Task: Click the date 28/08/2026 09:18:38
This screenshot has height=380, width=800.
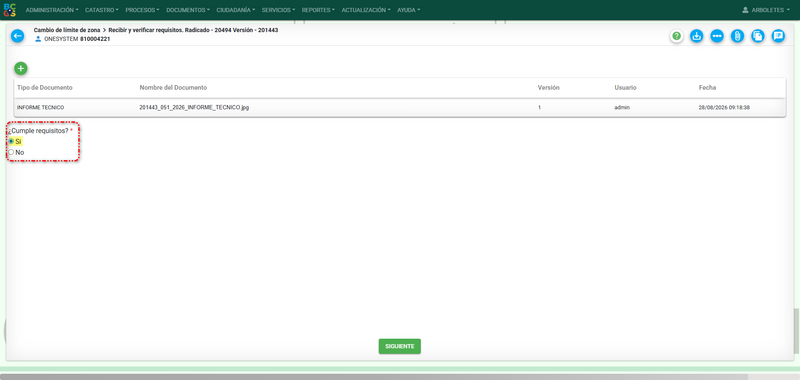Action: [724, 108]
